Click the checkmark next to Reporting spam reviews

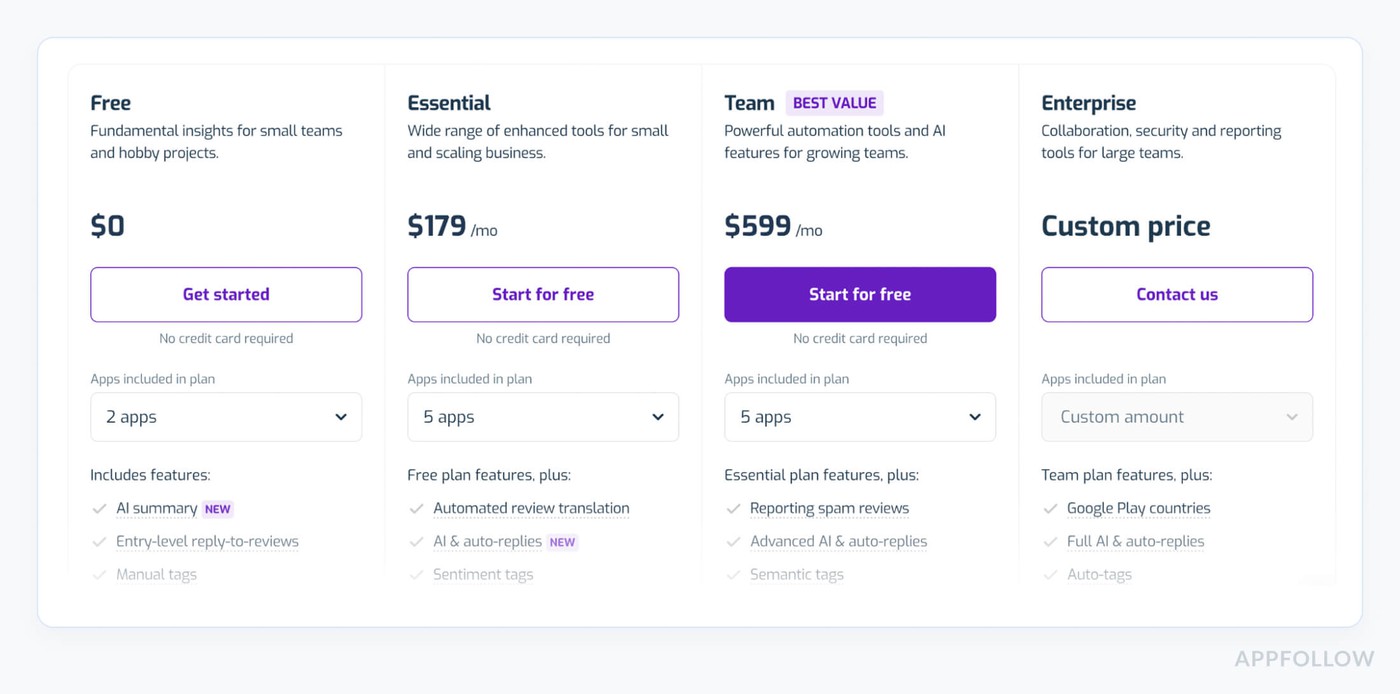734,508
